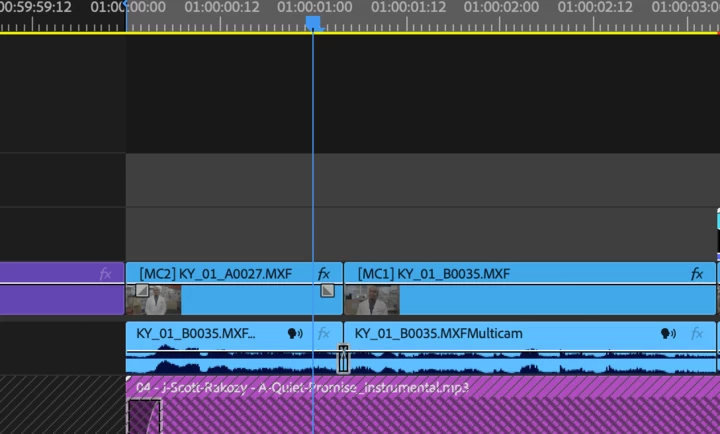Image resolution: width=720 pixels, height=434 pixels.
Task: Select end transition icon on MC2 clip
Action: [x=327, y=290]
